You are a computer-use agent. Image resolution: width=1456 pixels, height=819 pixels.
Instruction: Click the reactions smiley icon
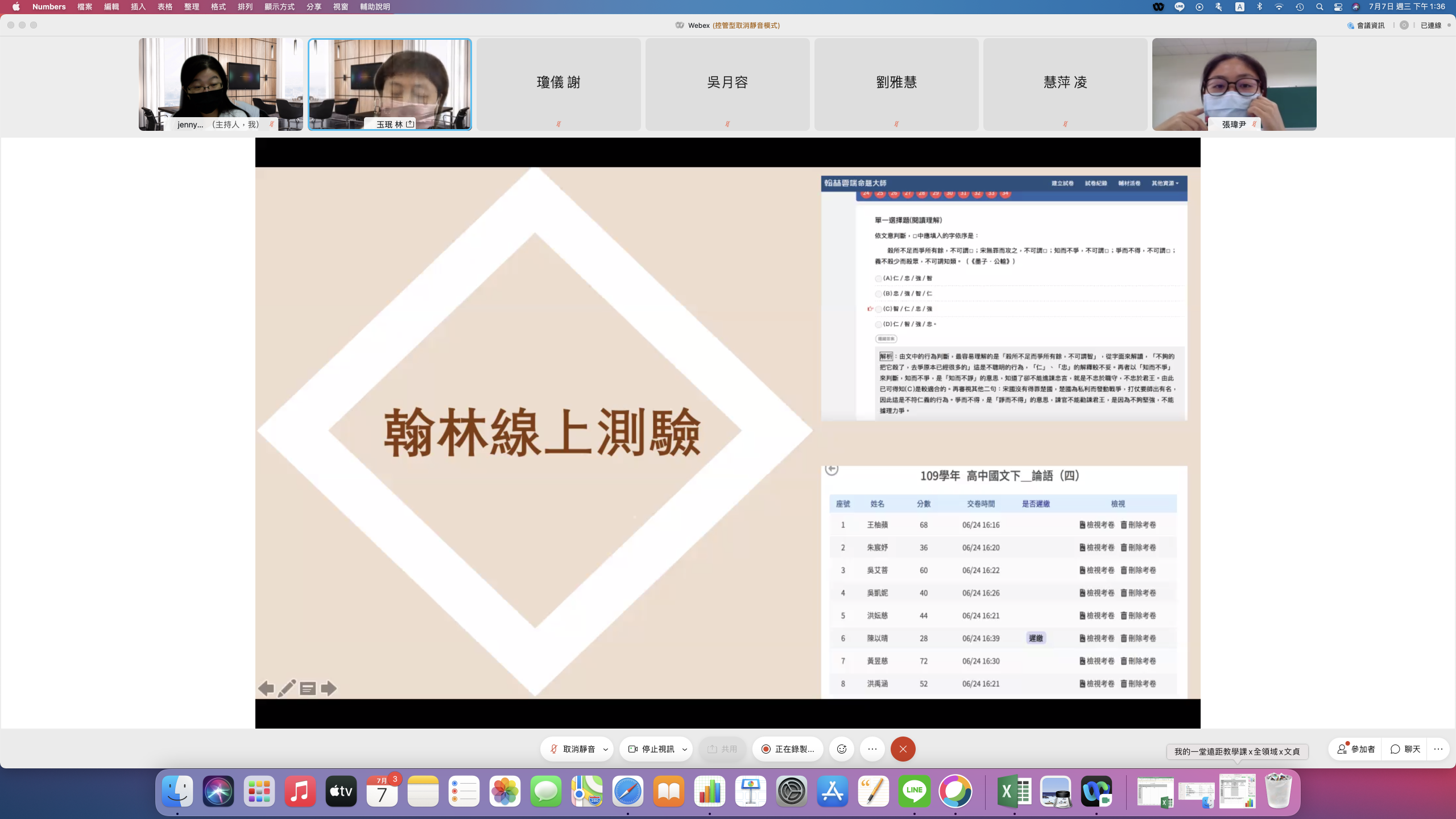(842, 749)
